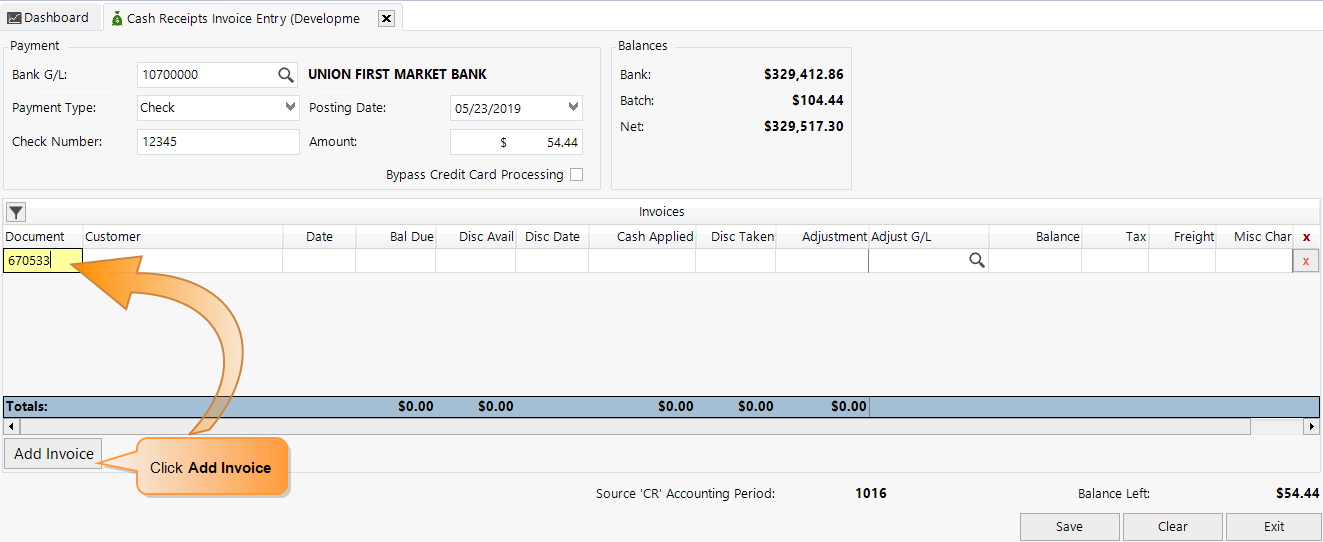Open the invoices filter funnel icon

click(x=16, y=212)
